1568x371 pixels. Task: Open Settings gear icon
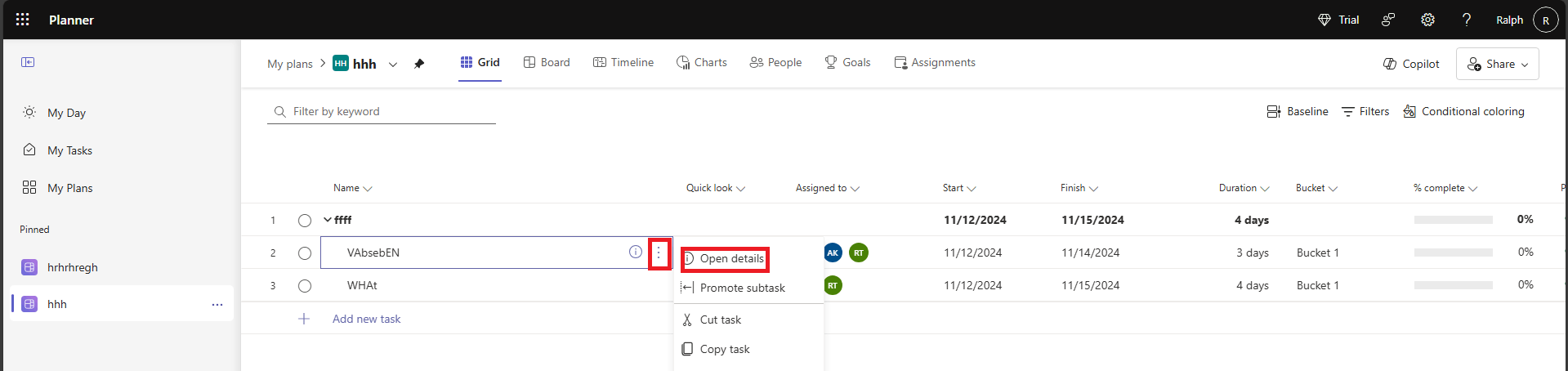[x=1427, y=20]
